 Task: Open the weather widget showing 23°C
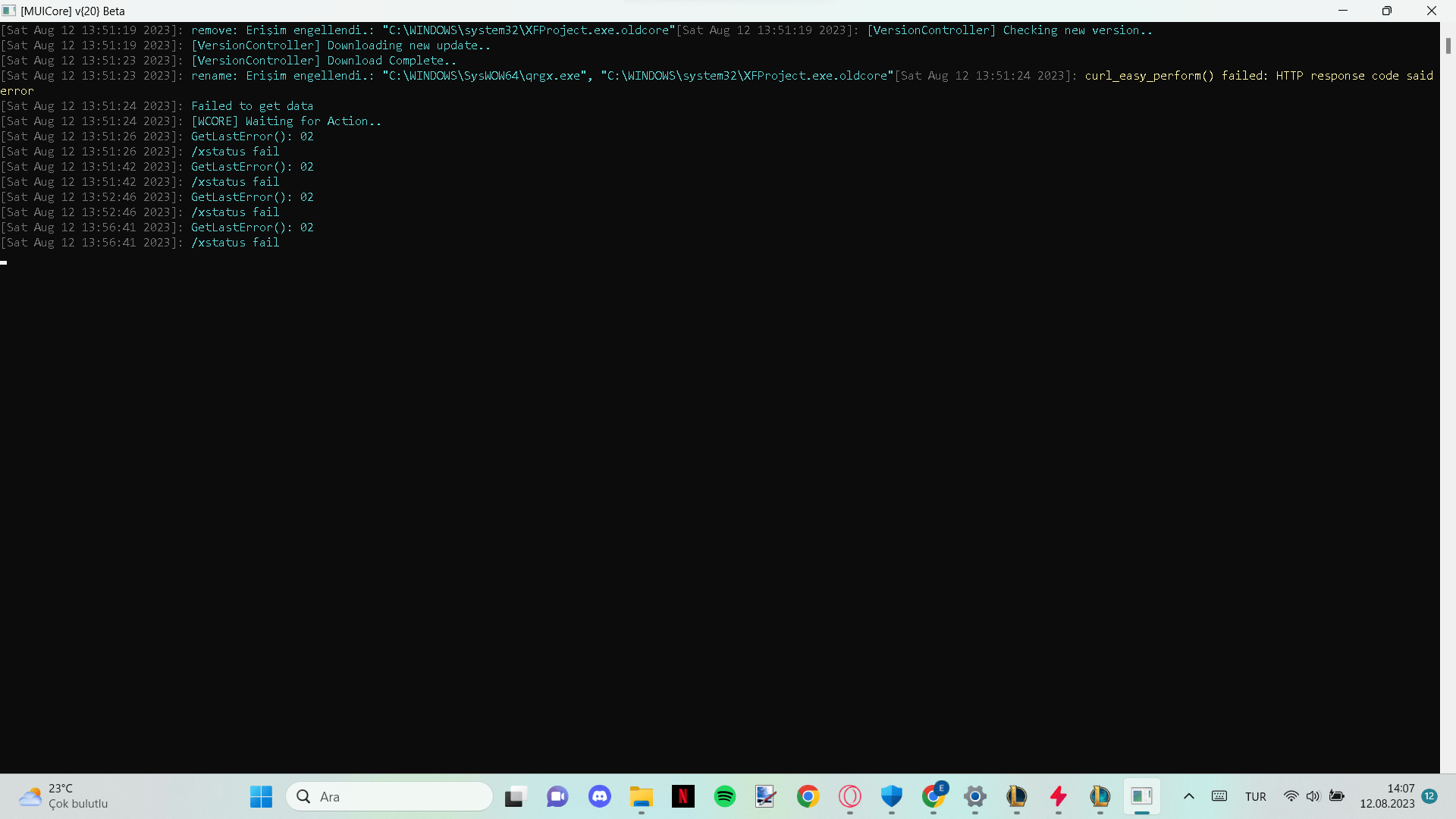64,796
